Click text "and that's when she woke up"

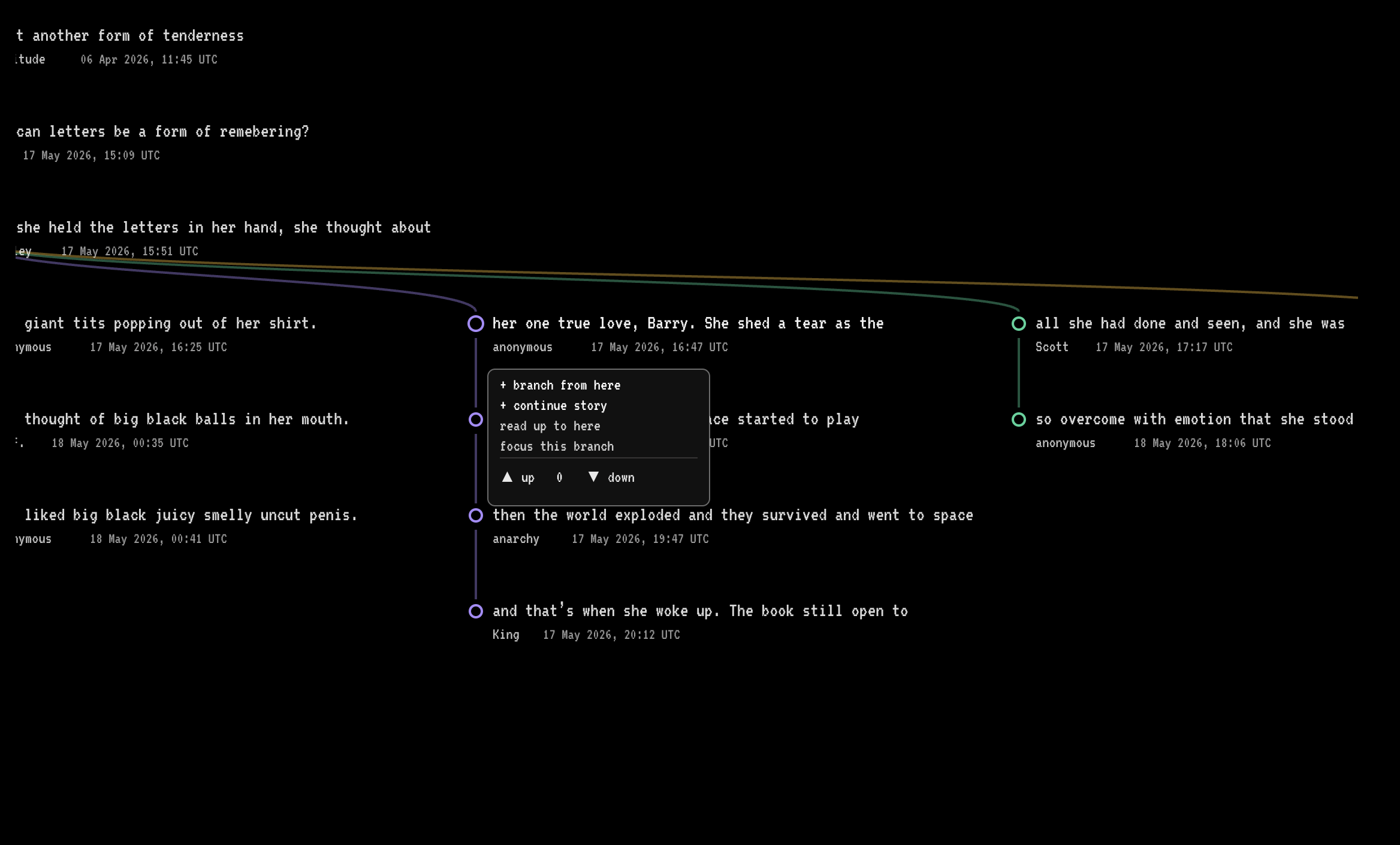click(x=605, y=611)
